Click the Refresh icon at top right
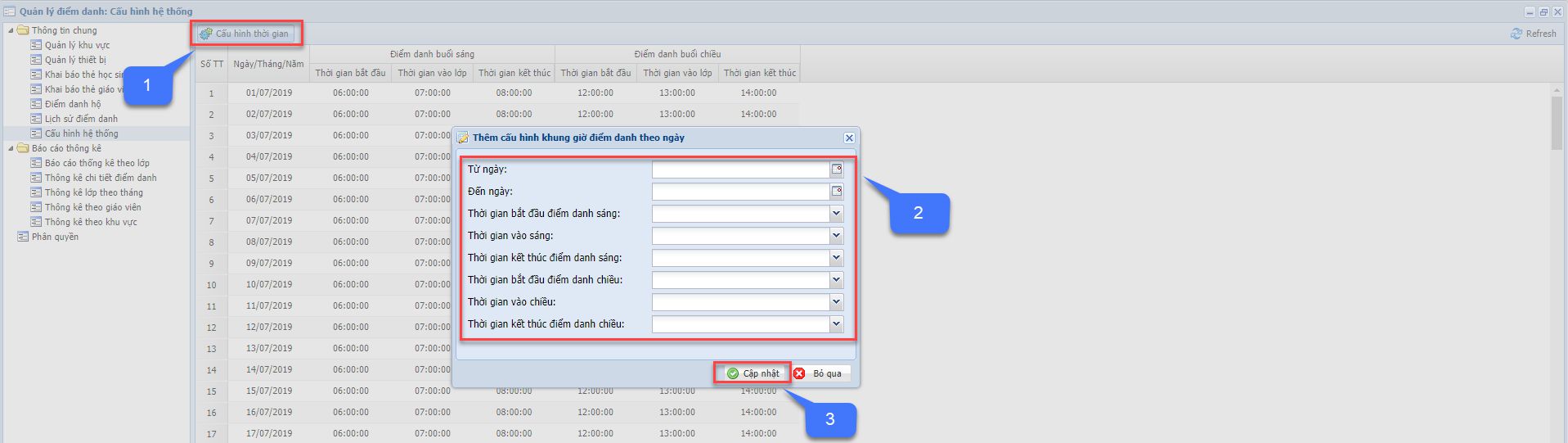1568x443 pixels. point(1516,34)
